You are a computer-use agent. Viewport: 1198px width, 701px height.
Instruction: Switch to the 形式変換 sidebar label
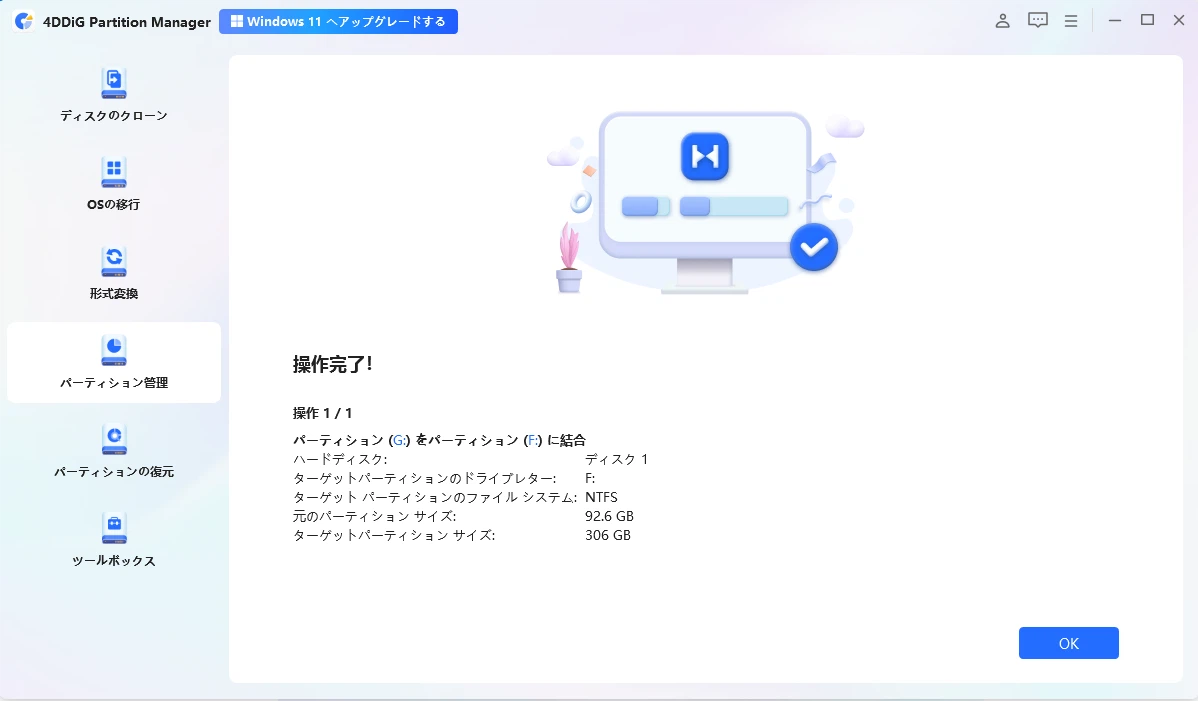click(x=114, y=293)
